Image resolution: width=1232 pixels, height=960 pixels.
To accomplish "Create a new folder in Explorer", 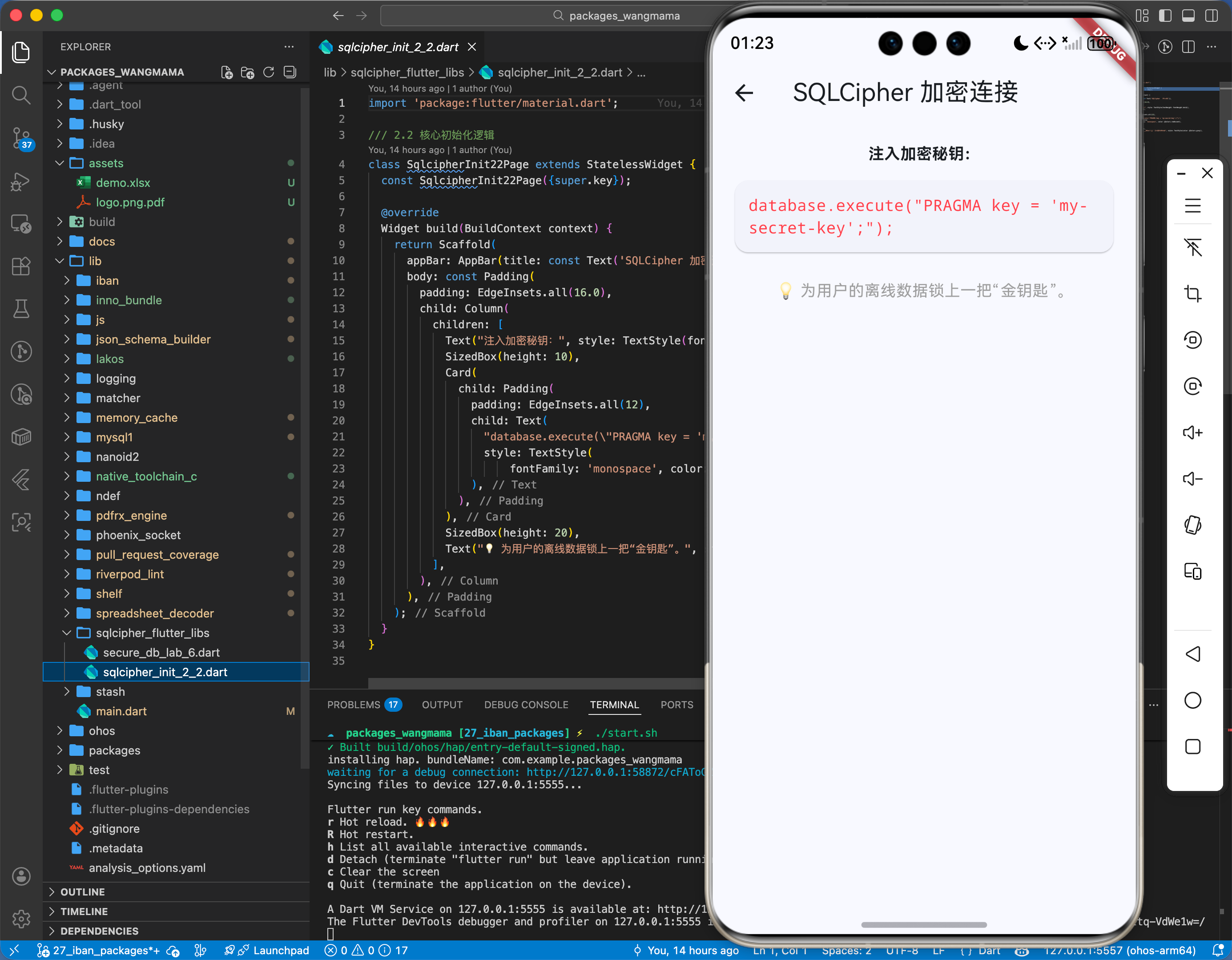I will coord(247,72).
